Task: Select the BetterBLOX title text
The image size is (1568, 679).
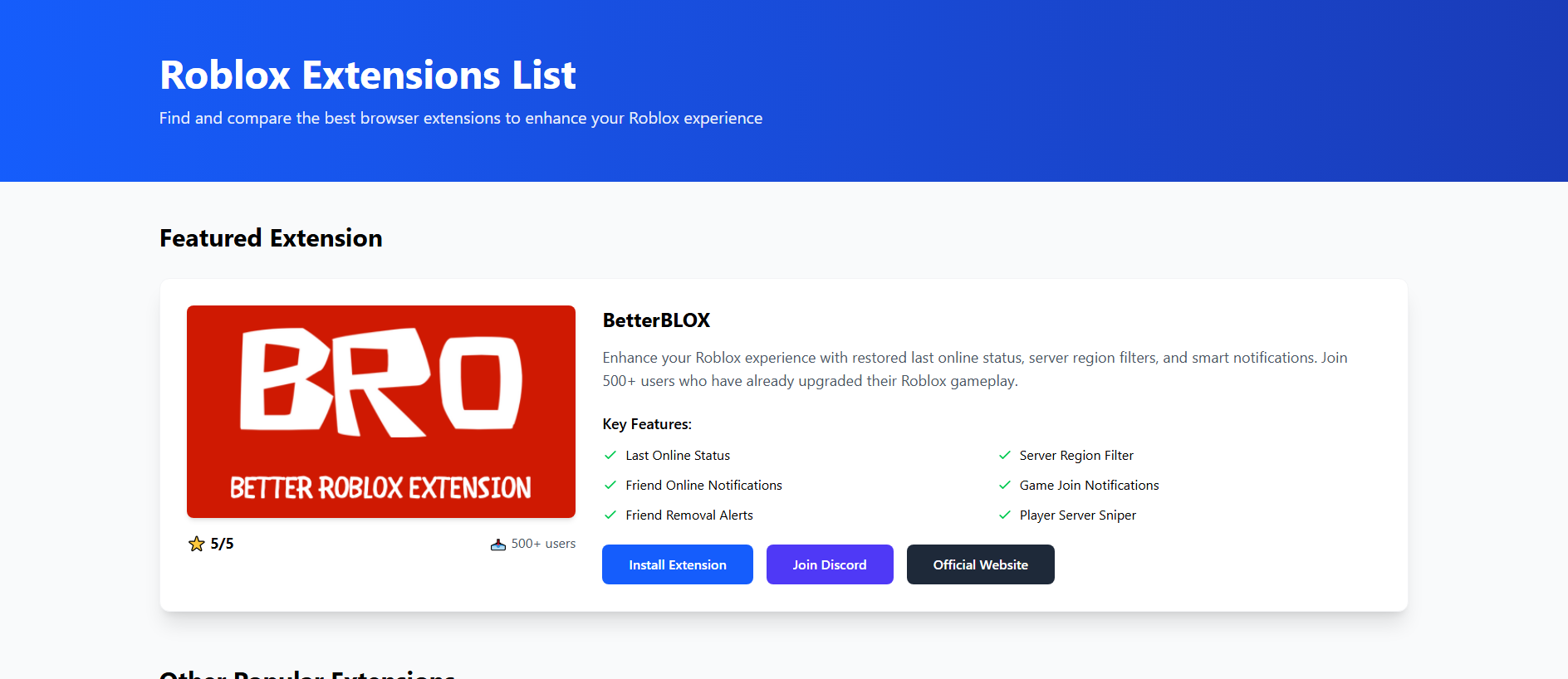Action: click(656, 320)
